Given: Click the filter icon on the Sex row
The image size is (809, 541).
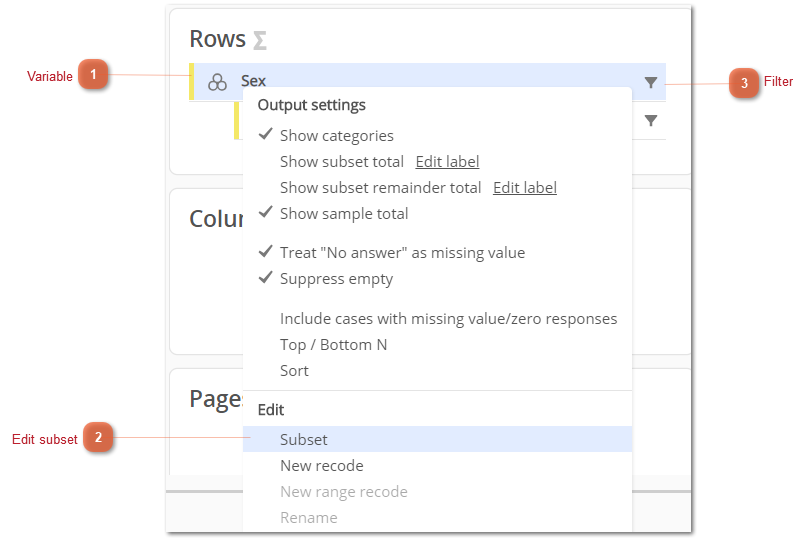Looking at the screenshot, I should click(651, 83).
